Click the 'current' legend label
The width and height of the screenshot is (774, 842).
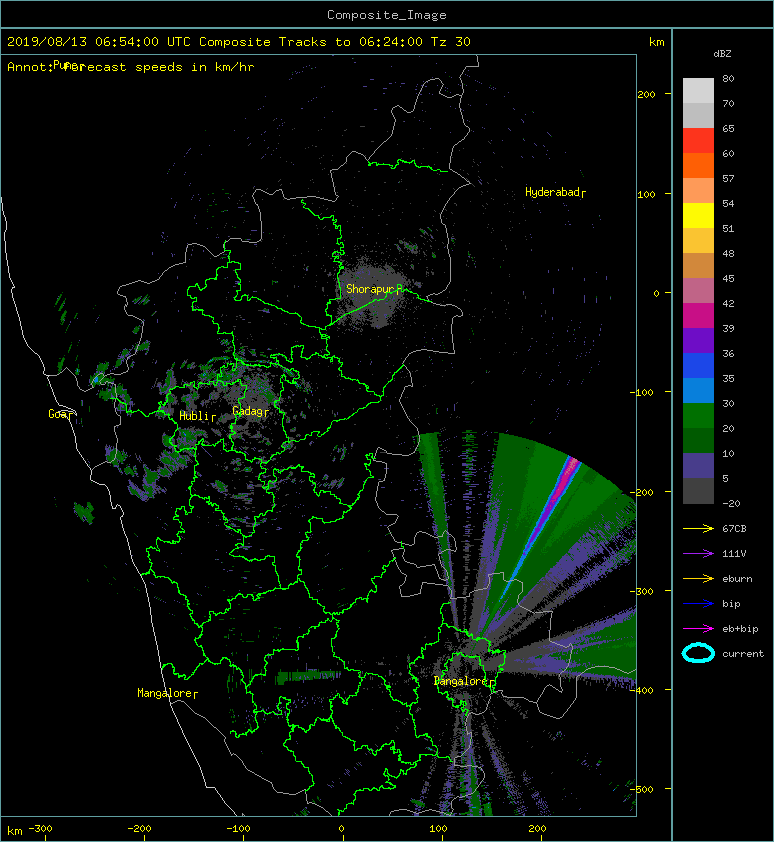(x=743, y=654)
